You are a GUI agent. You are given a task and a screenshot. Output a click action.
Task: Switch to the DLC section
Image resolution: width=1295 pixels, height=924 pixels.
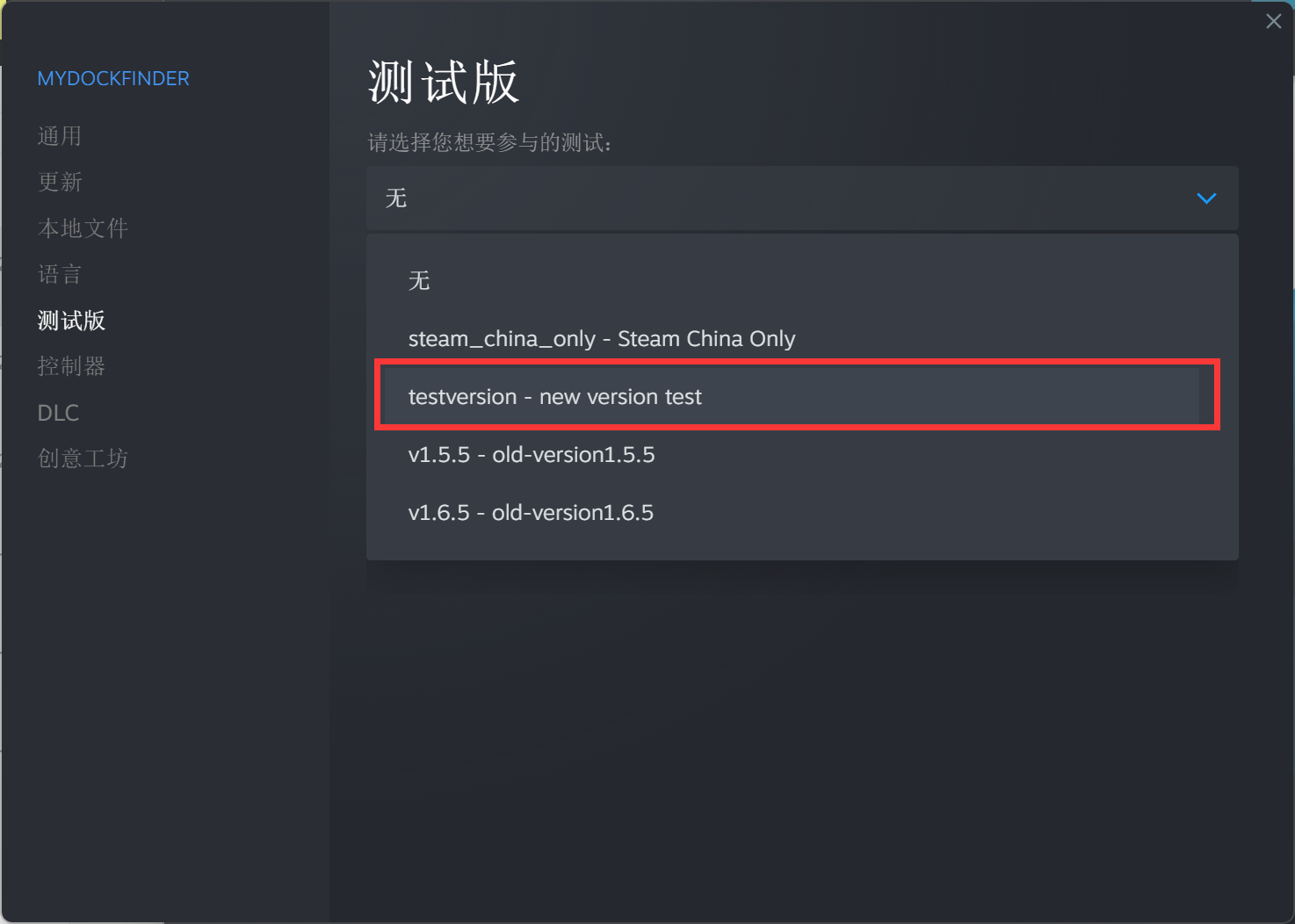(58, 413)
